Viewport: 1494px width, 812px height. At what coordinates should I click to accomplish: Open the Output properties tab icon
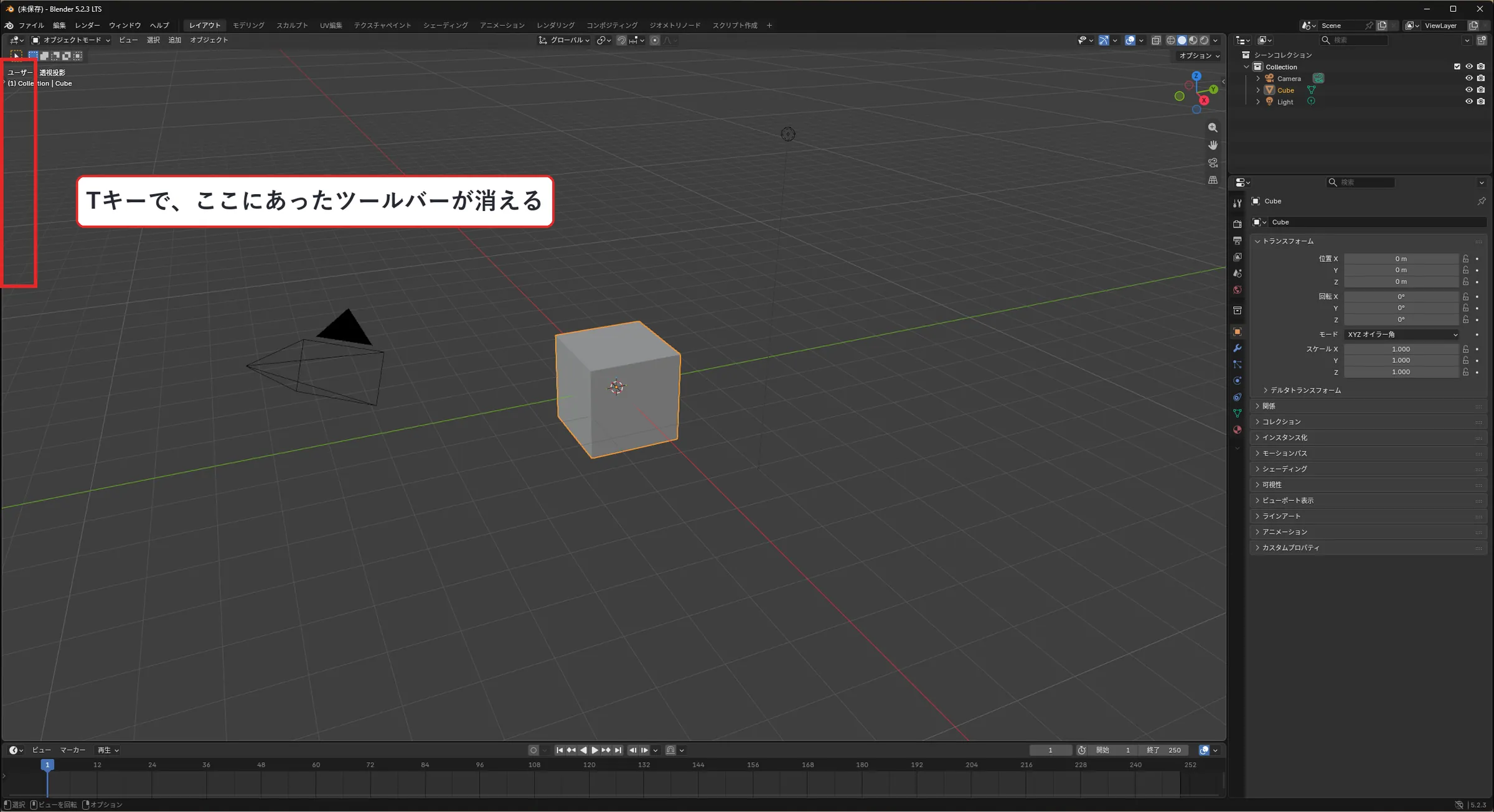click(1238, 241)
